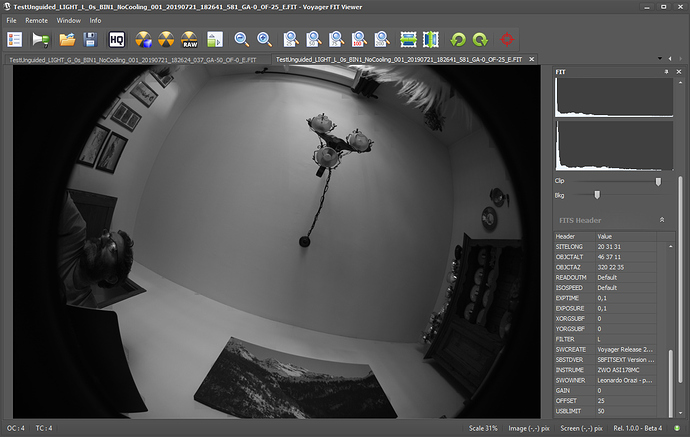Click the stretch icon with blue globe
The height and width of the screenshot is (437, 690).
(x=143, y=40)
